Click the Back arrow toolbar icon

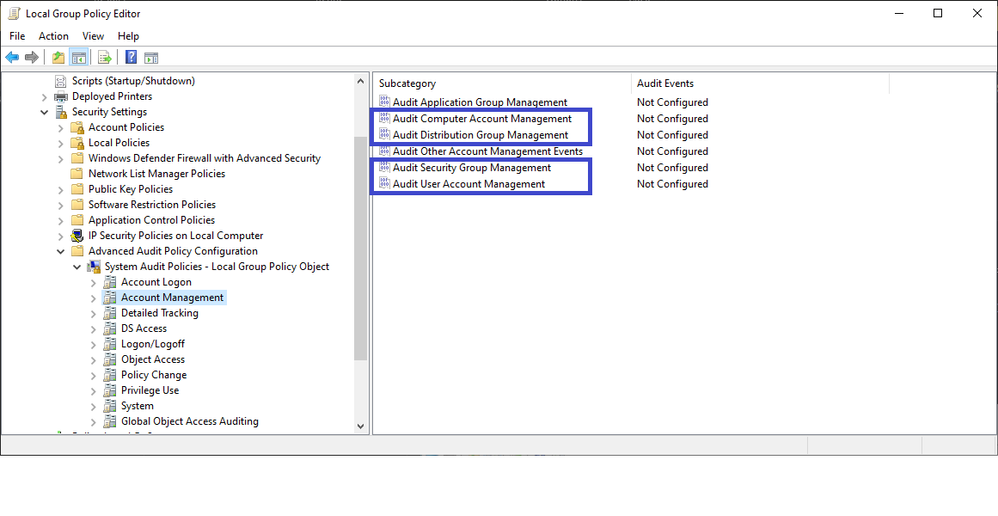(x=12, y=58)
